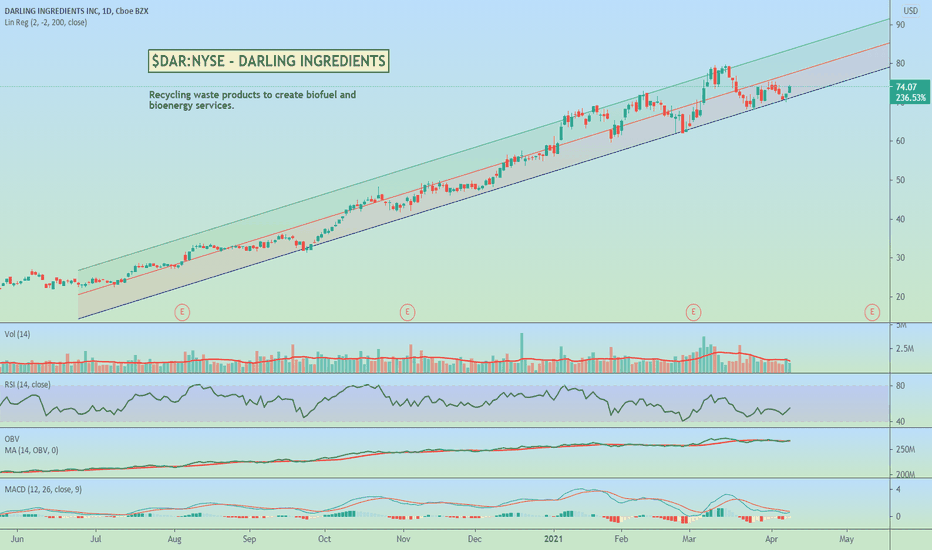Screen dimensions: 932x550
Task: Click the Feb label on the time axis
Action: (621, 539)
